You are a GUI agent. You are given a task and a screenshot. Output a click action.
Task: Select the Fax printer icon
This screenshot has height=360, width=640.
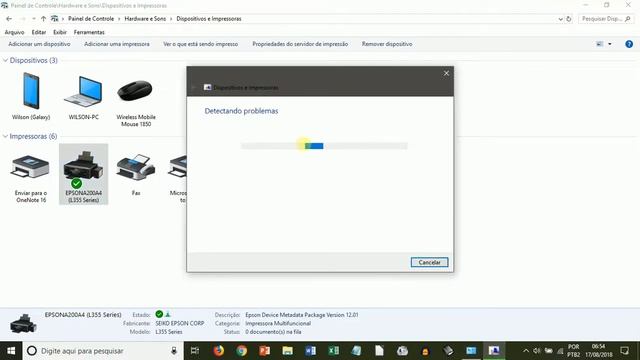pos(136,173)
